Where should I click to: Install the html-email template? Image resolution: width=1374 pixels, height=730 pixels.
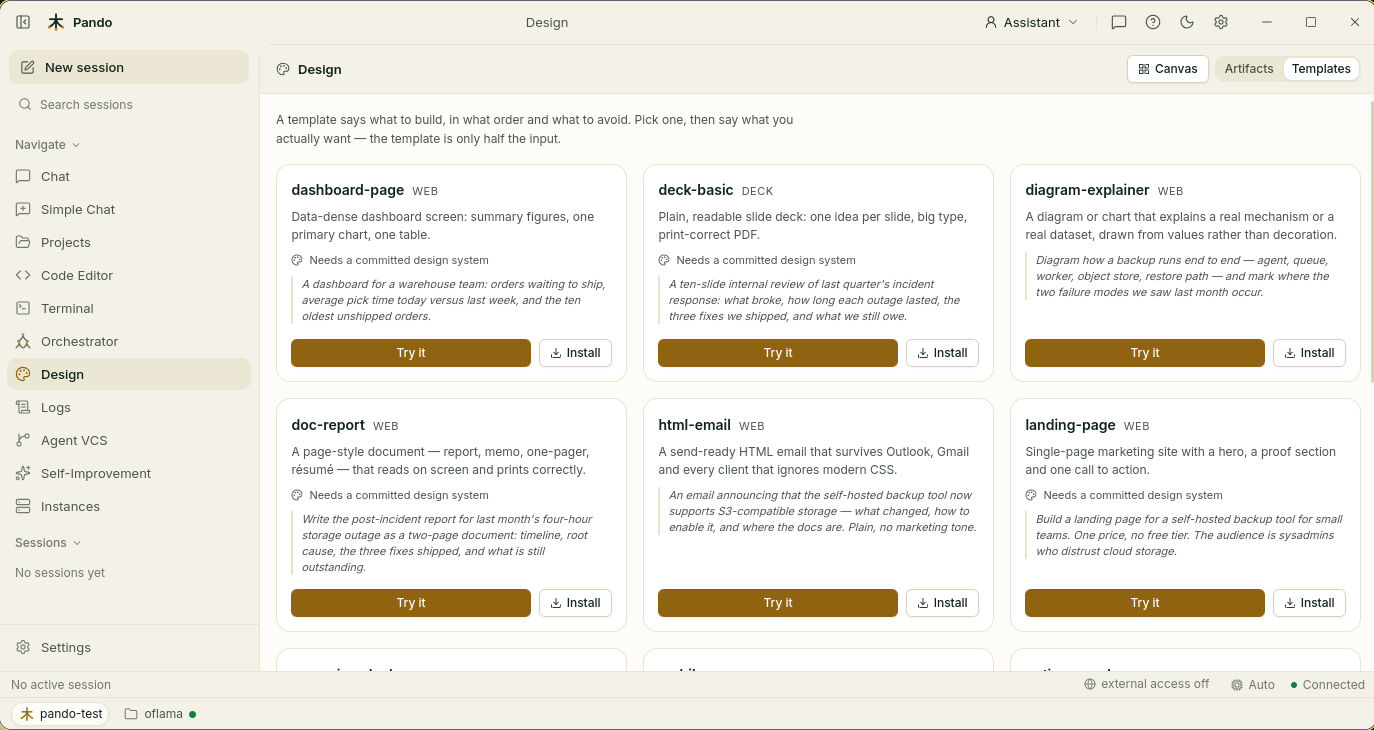tap(942, 603)
